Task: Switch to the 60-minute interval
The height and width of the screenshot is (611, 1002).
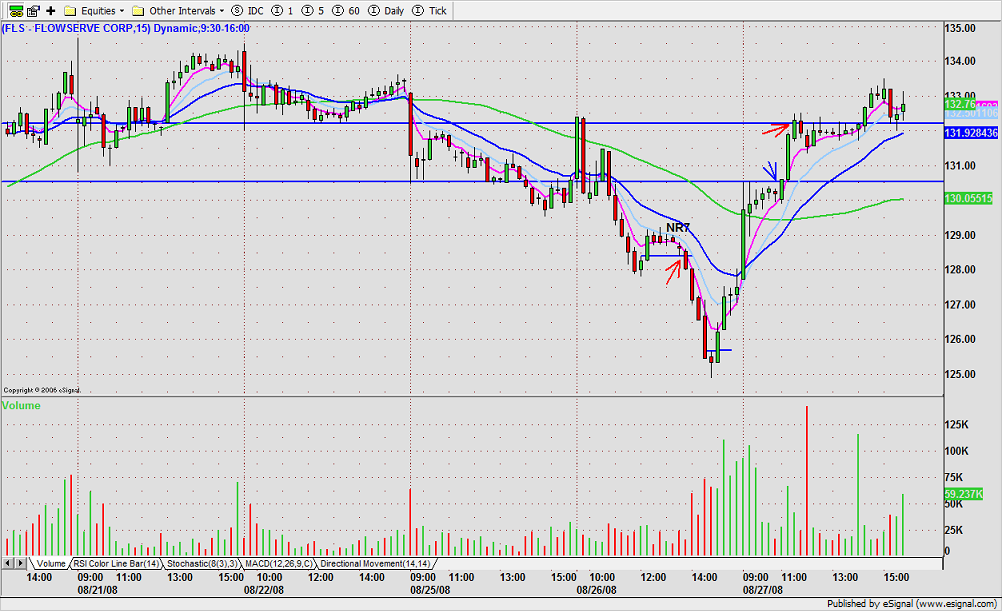Action: coord(346,11)
